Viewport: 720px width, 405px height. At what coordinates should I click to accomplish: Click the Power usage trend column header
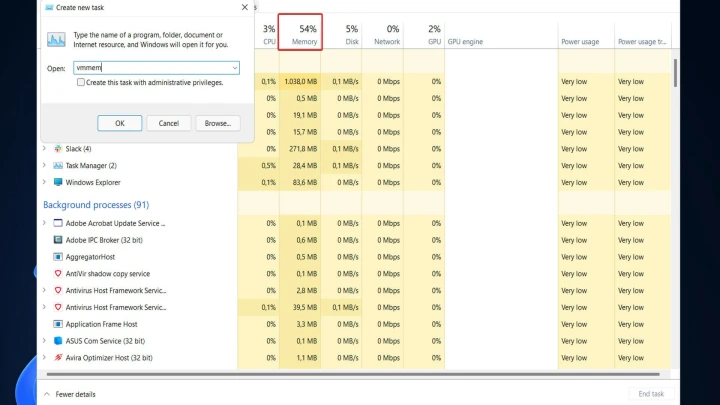tap(642, 34)
